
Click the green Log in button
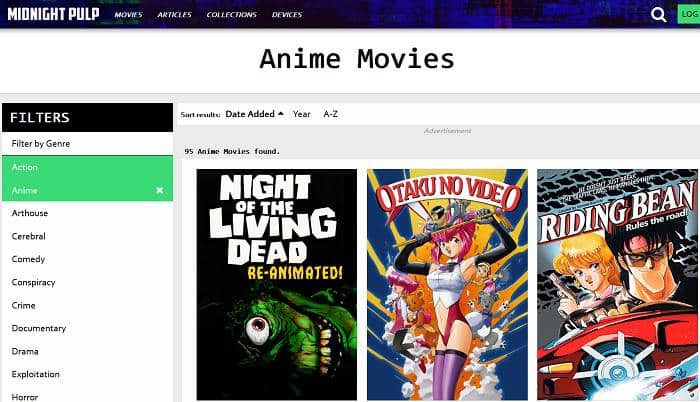point(689,14)
